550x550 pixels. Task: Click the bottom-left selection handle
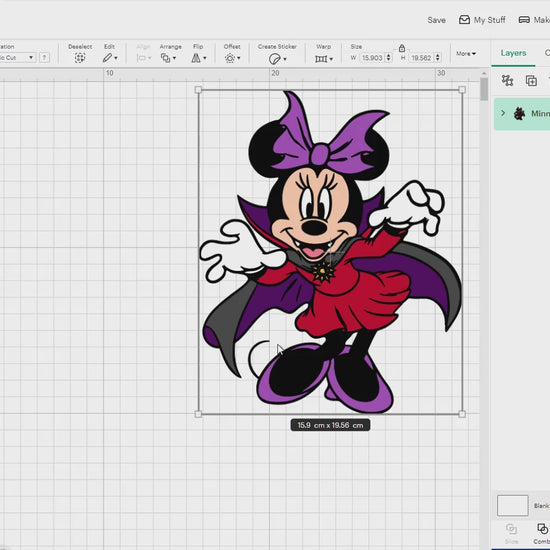click(x=198, y=414)
